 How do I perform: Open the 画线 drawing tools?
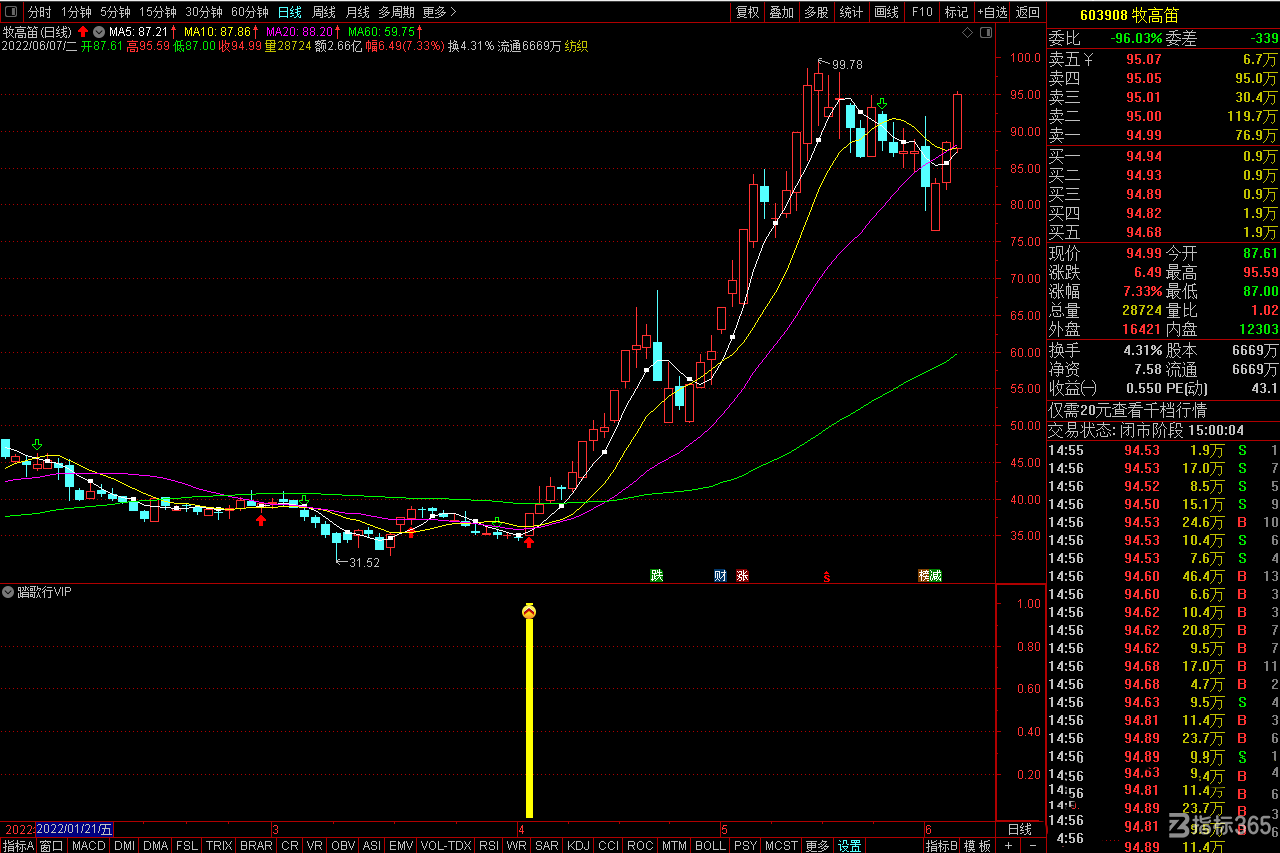coord(886,12)
